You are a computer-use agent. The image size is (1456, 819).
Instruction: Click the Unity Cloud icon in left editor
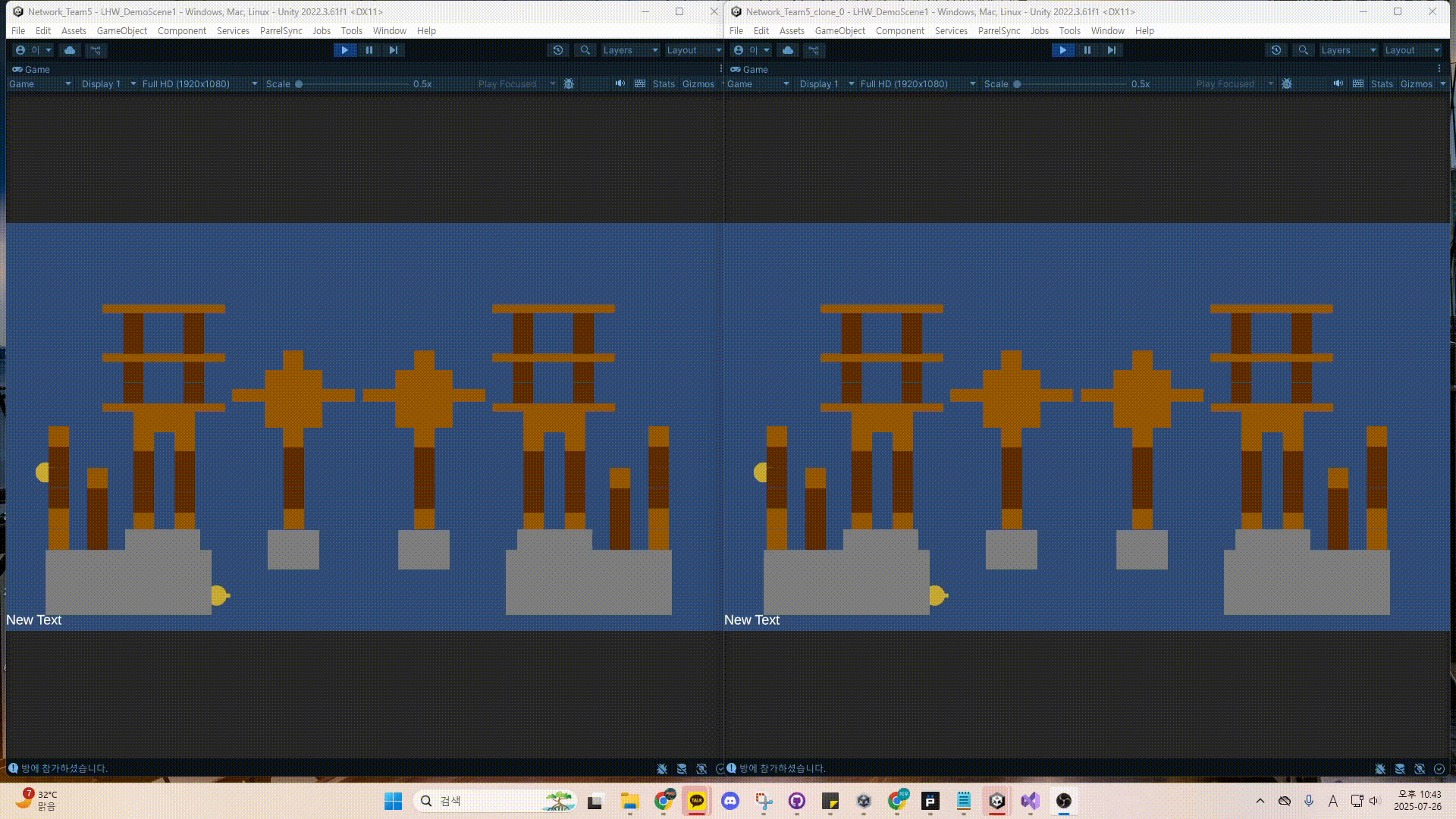[x=70, y=50]
